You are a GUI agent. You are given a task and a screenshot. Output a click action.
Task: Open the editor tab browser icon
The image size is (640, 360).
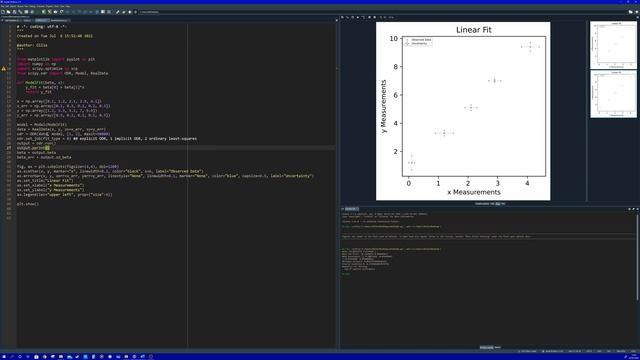point(2,20)
